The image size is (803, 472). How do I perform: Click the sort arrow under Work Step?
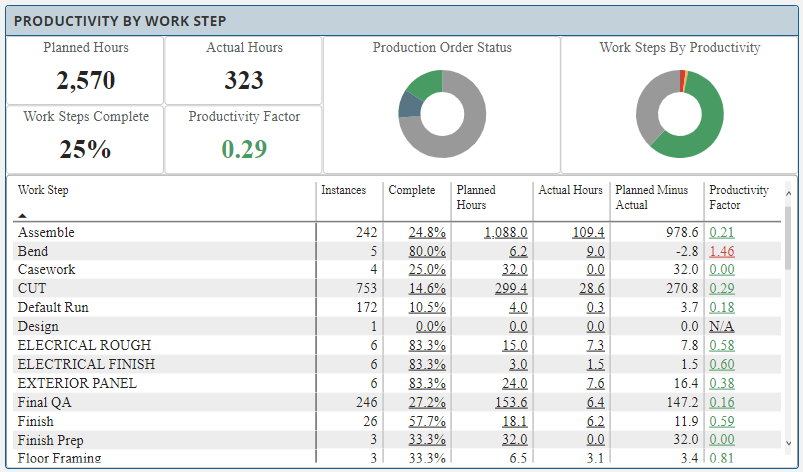(x=22, y=215)
